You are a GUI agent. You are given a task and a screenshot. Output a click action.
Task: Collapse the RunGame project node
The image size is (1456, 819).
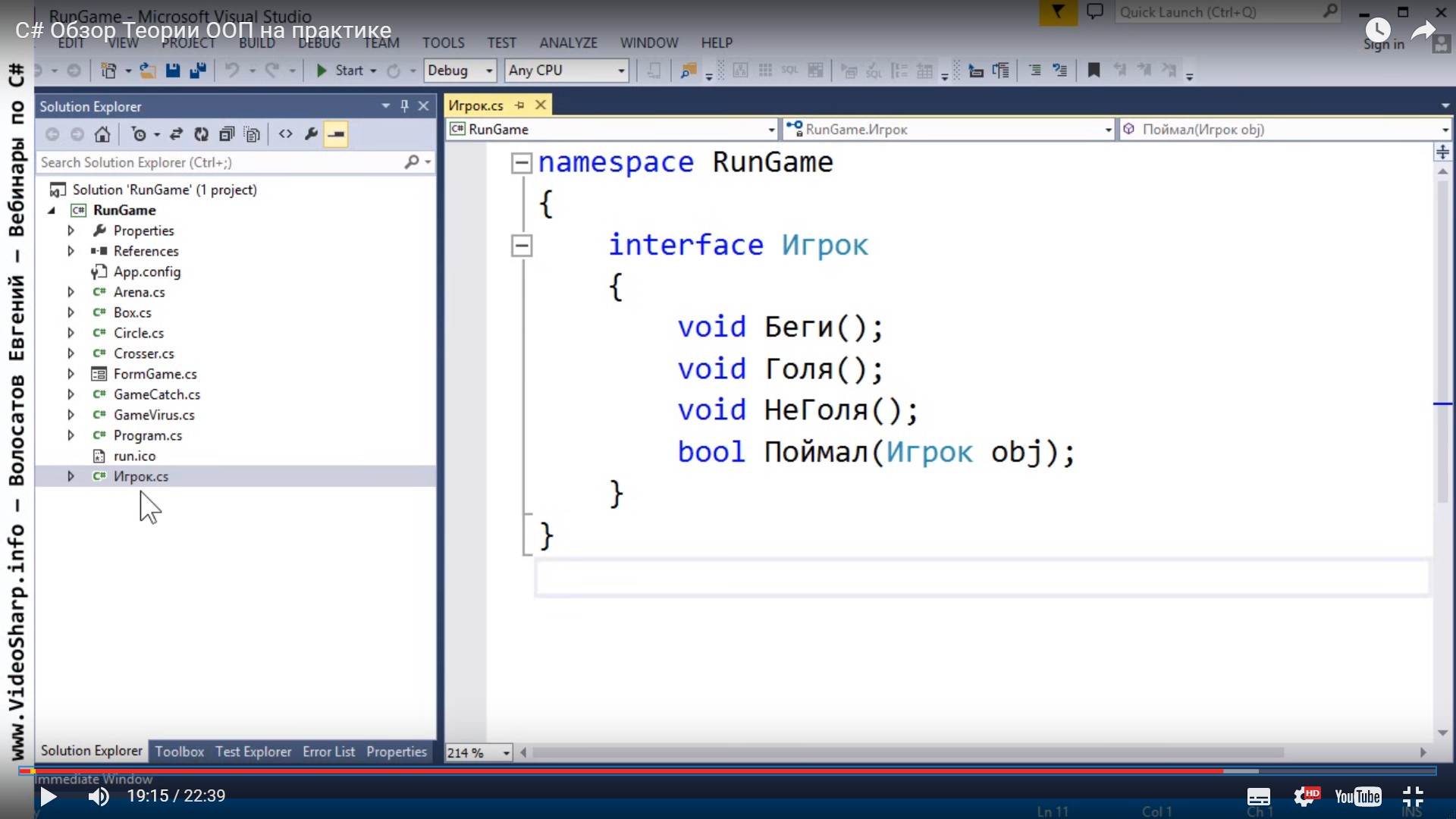coord(52,210)
